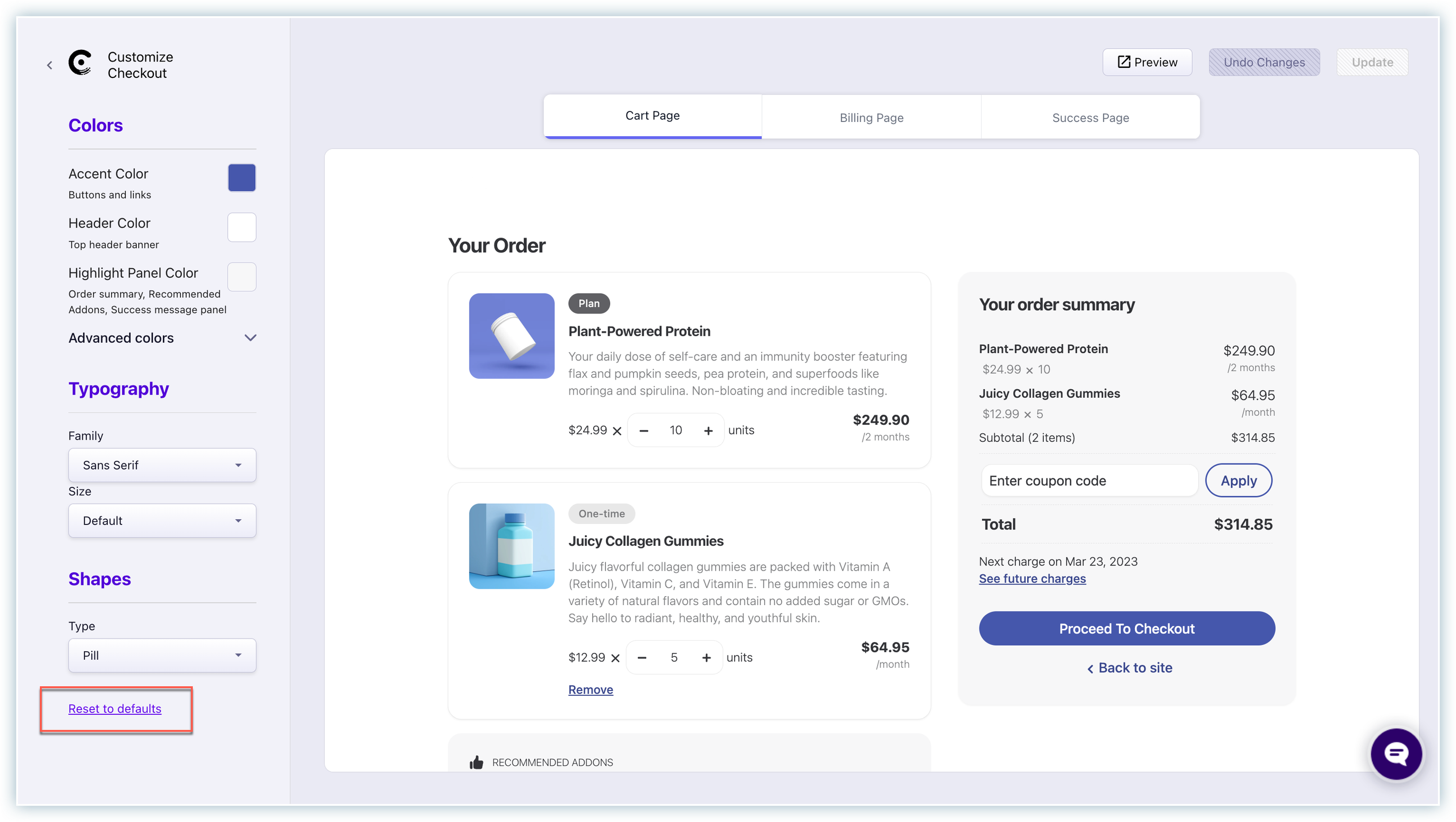
Task: Click the Back to site chevron icon
Action: click(1090, 669)
